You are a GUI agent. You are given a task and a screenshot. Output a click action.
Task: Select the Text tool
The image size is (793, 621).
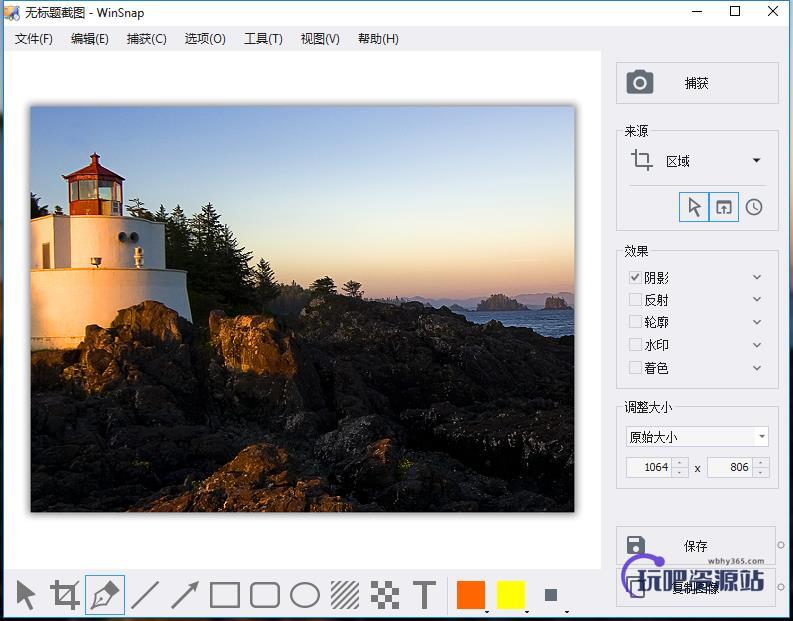(x=424, y=595)
